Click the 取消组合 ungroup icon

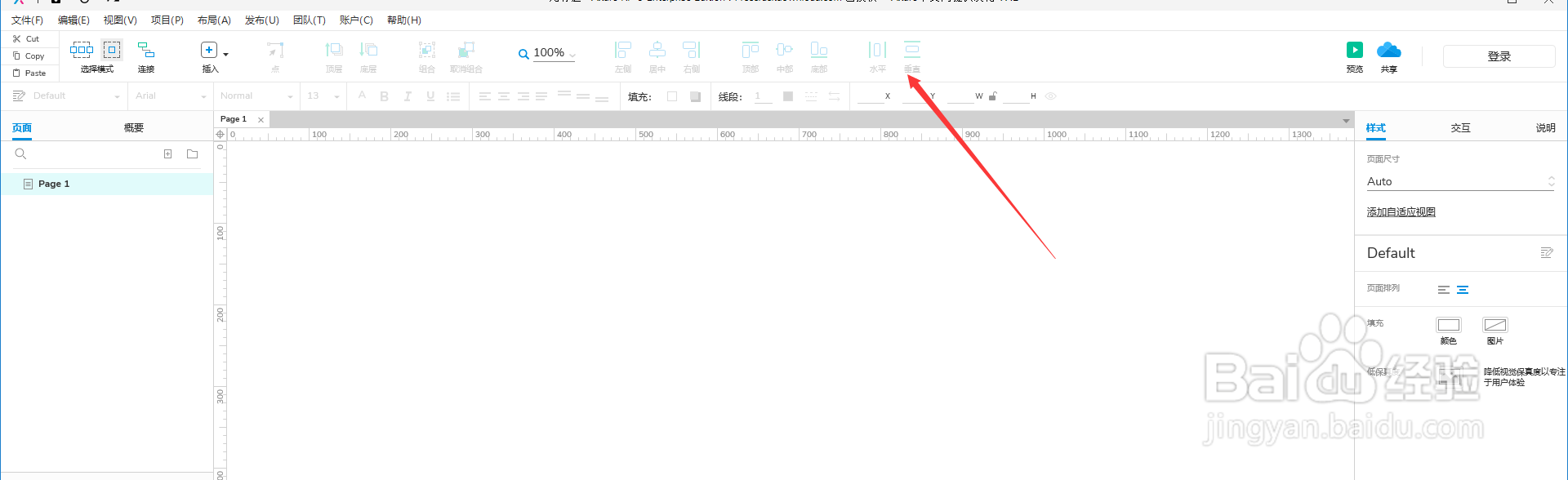(466, 50)
